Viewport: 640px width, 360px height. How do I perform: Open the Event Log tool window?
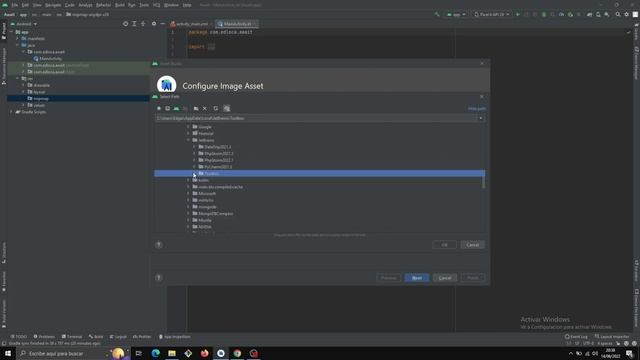pyautogui.click(x=576, y=337)
